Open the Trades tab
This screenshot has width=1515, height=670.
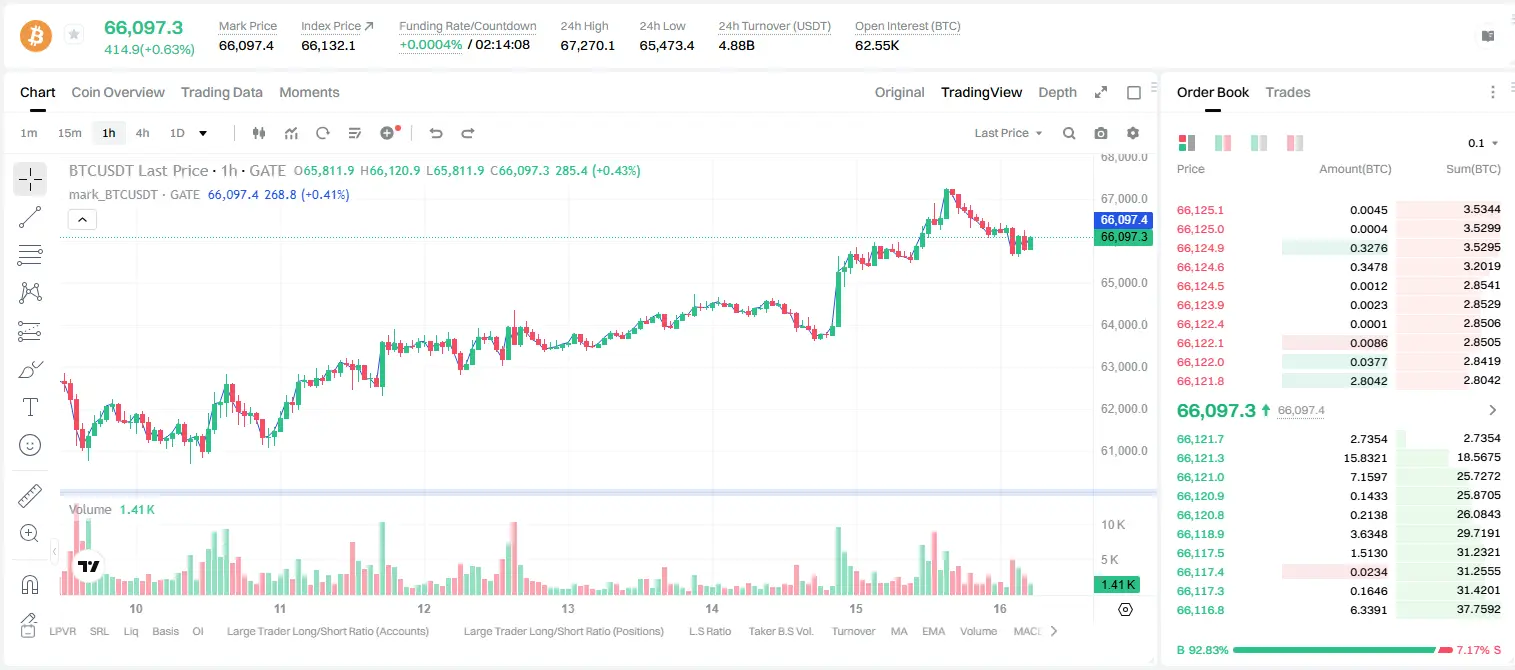[1288, 92]
